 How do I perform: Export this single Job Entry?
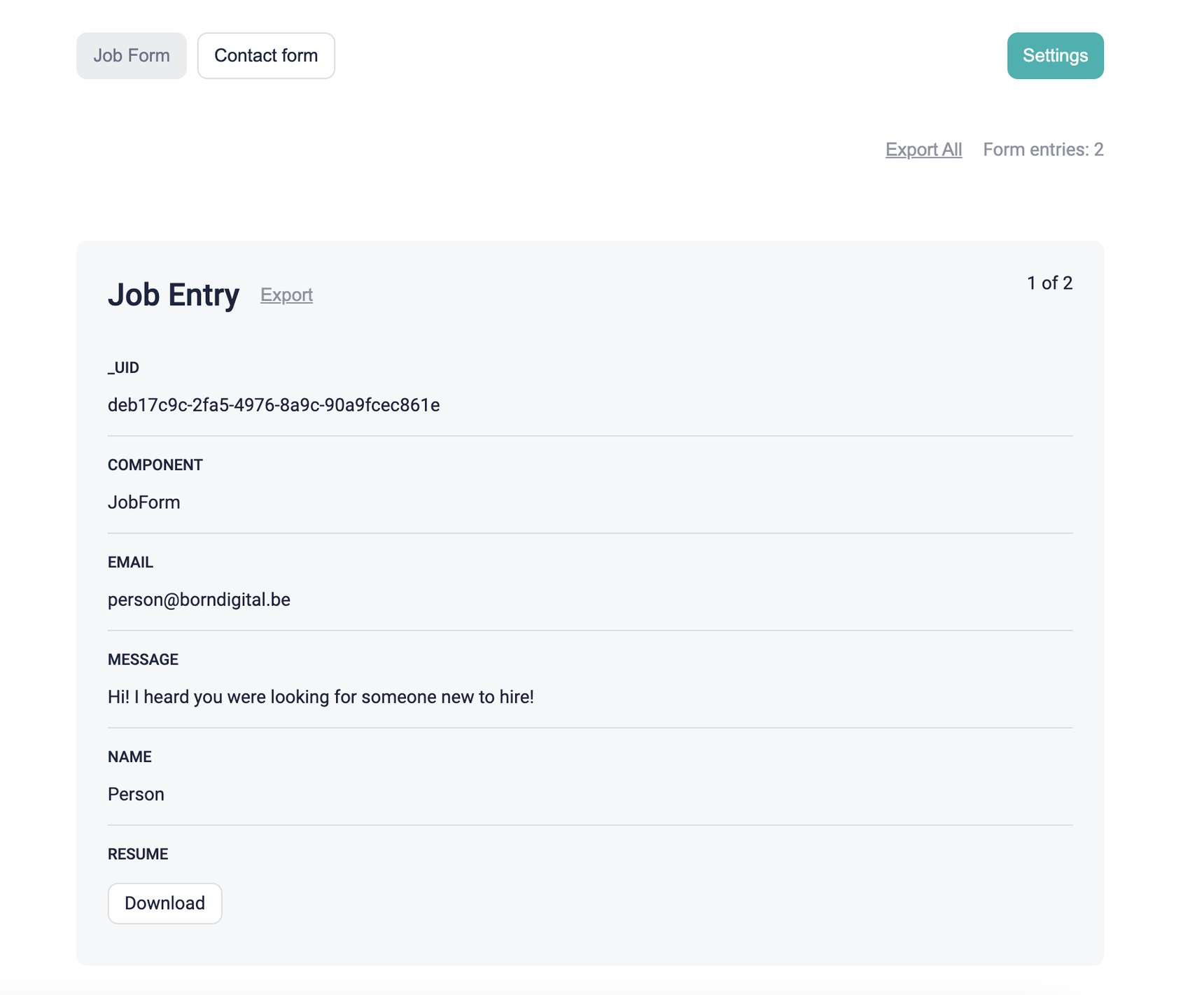click(286, 295)
